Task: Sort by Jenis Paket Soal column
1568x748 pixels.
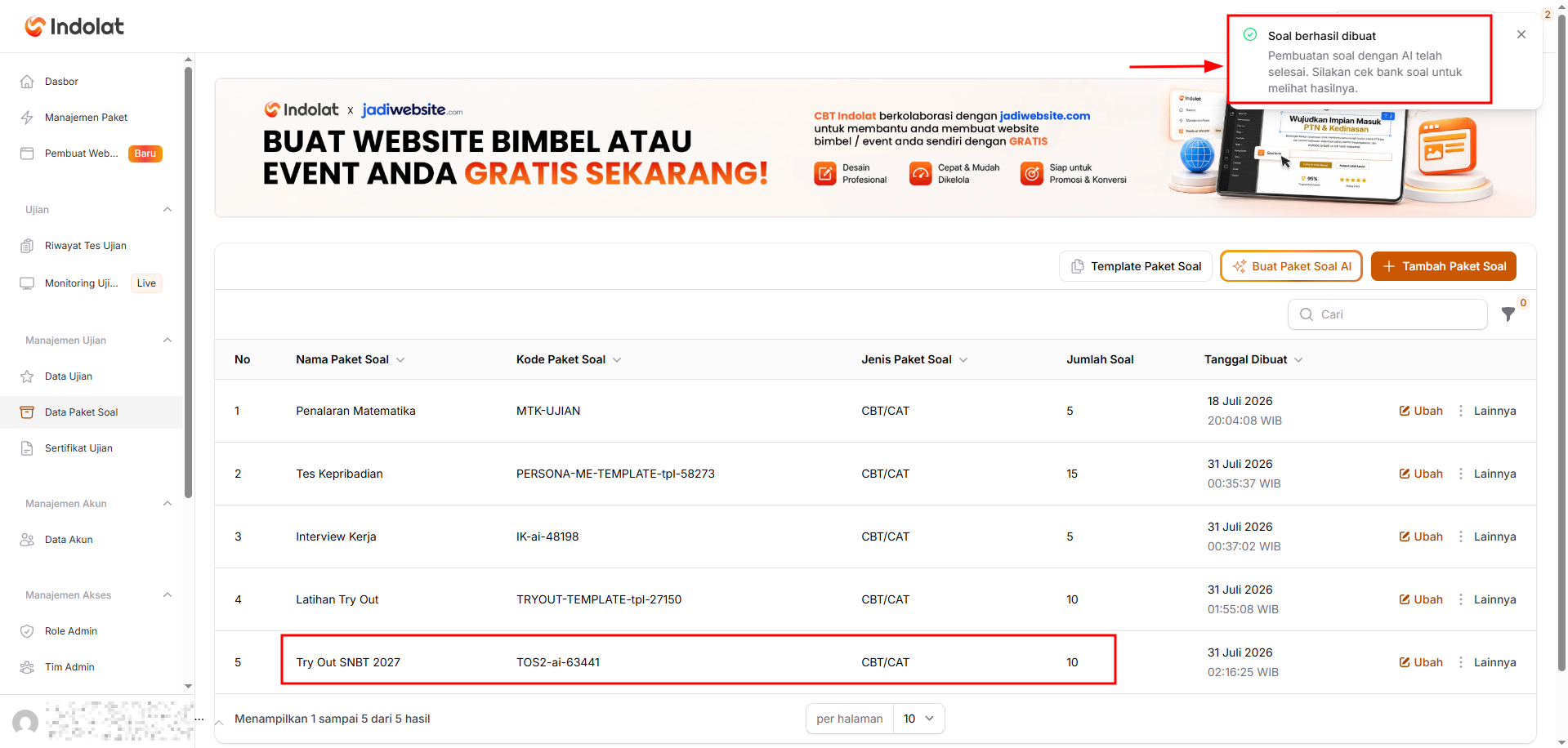Action: pos(914,359)
